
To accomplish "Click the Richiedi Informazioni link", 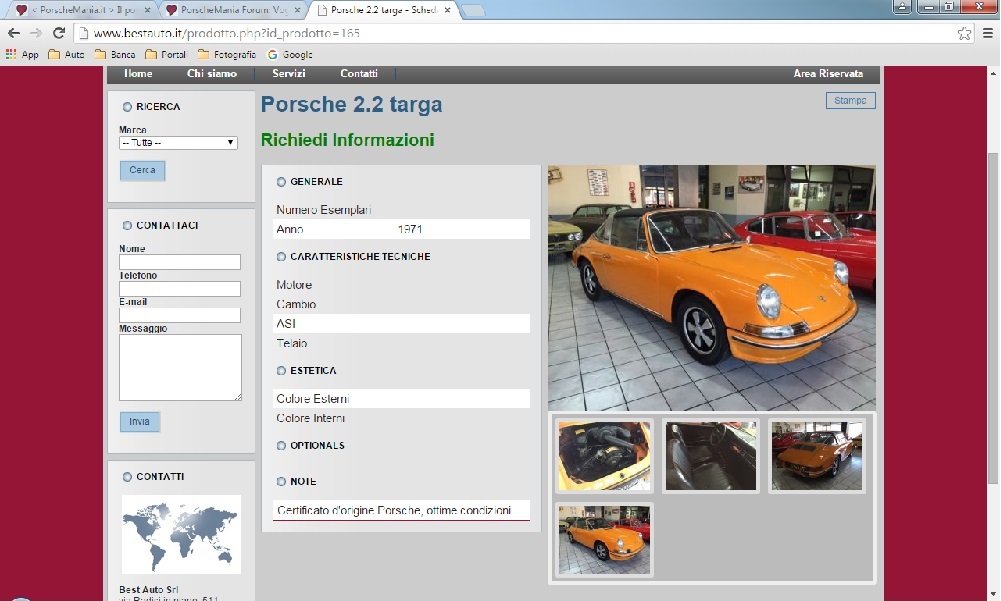I will (347, 140).
